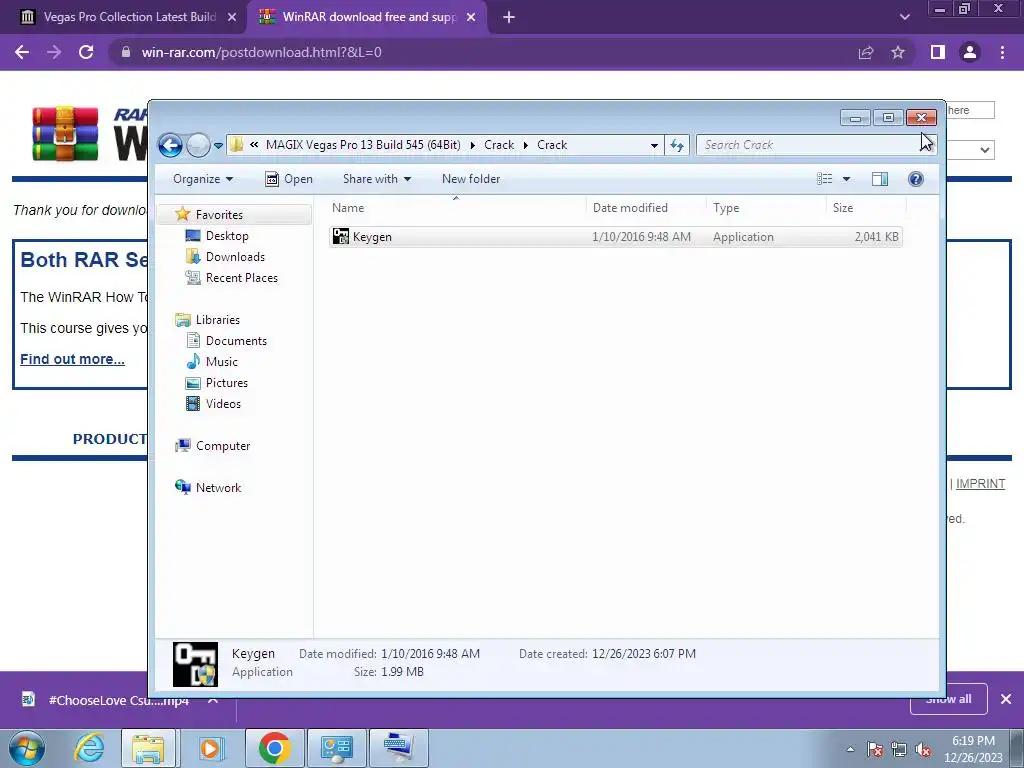This screenshot has height=768, width=1024.
Task: Toggle the preview pane icon
Action: pyautogui.click(x=880, y=179)
